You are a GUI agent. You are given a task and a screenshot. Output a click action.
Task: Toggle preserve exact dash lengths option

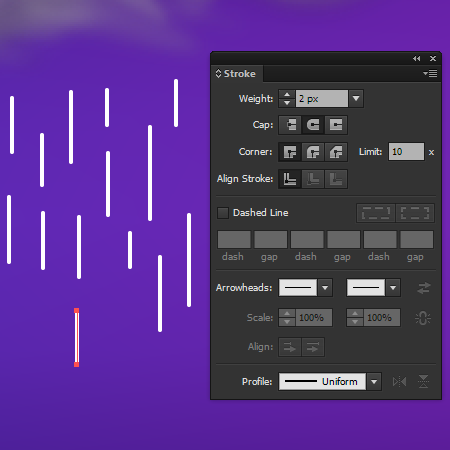click(376, 213)
